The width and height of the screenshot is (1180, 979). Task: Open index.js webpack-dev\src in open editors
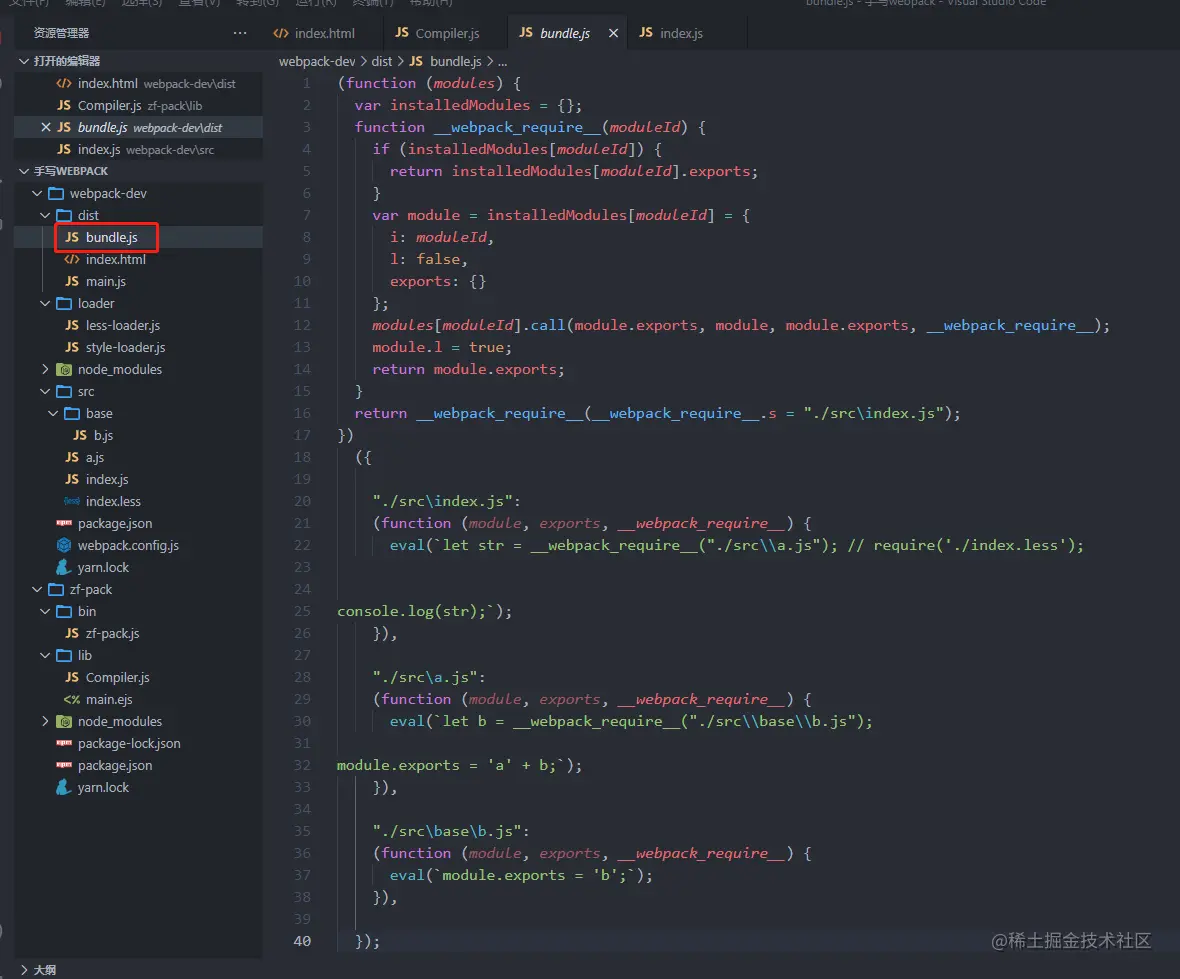coord(138,149)
